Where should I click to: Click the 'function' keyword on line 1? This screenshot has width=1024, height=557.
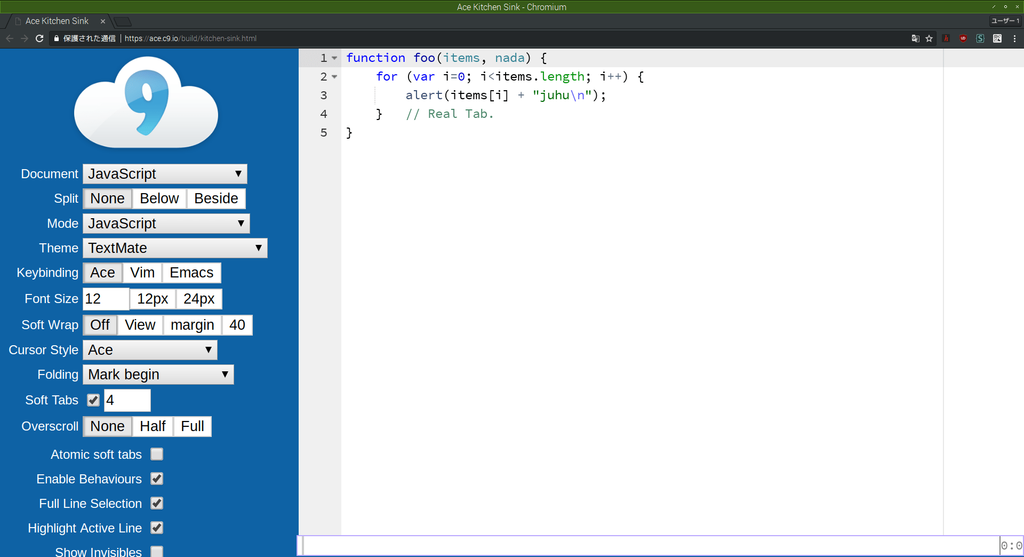[376, 58]
